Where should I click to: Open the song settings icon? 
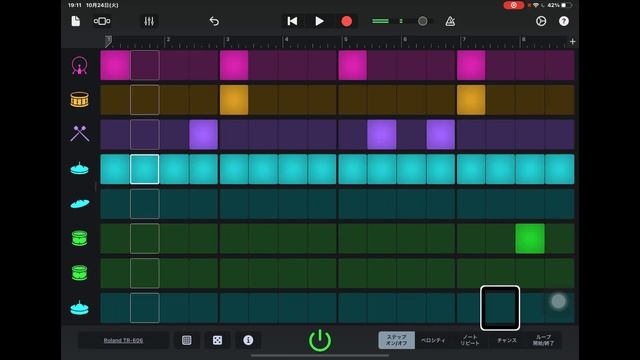coord(541,21)
